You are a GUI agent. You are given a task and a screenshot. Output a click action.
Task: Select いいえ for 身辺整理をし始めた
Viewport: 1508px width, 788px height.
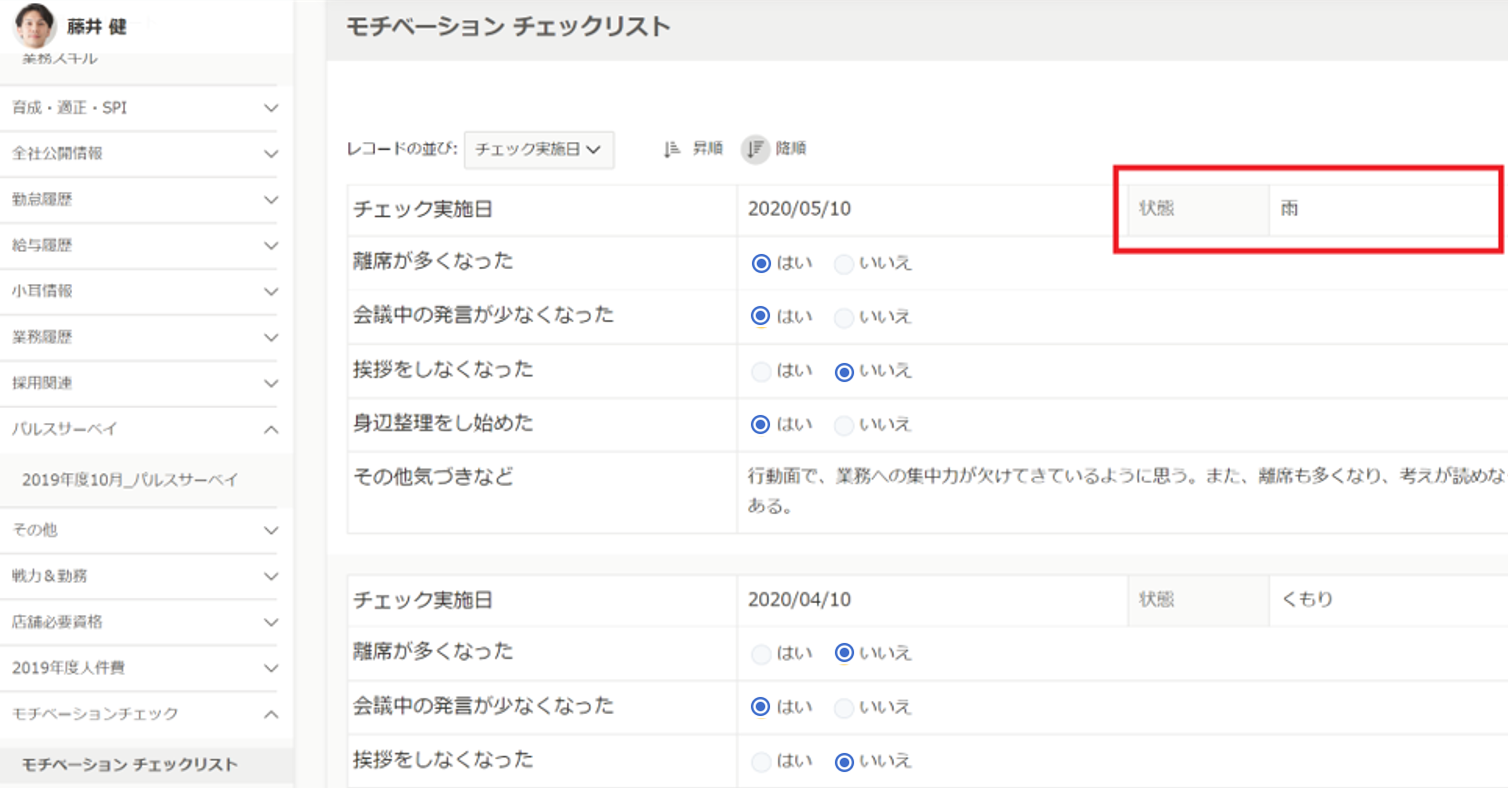click(844, 425)
